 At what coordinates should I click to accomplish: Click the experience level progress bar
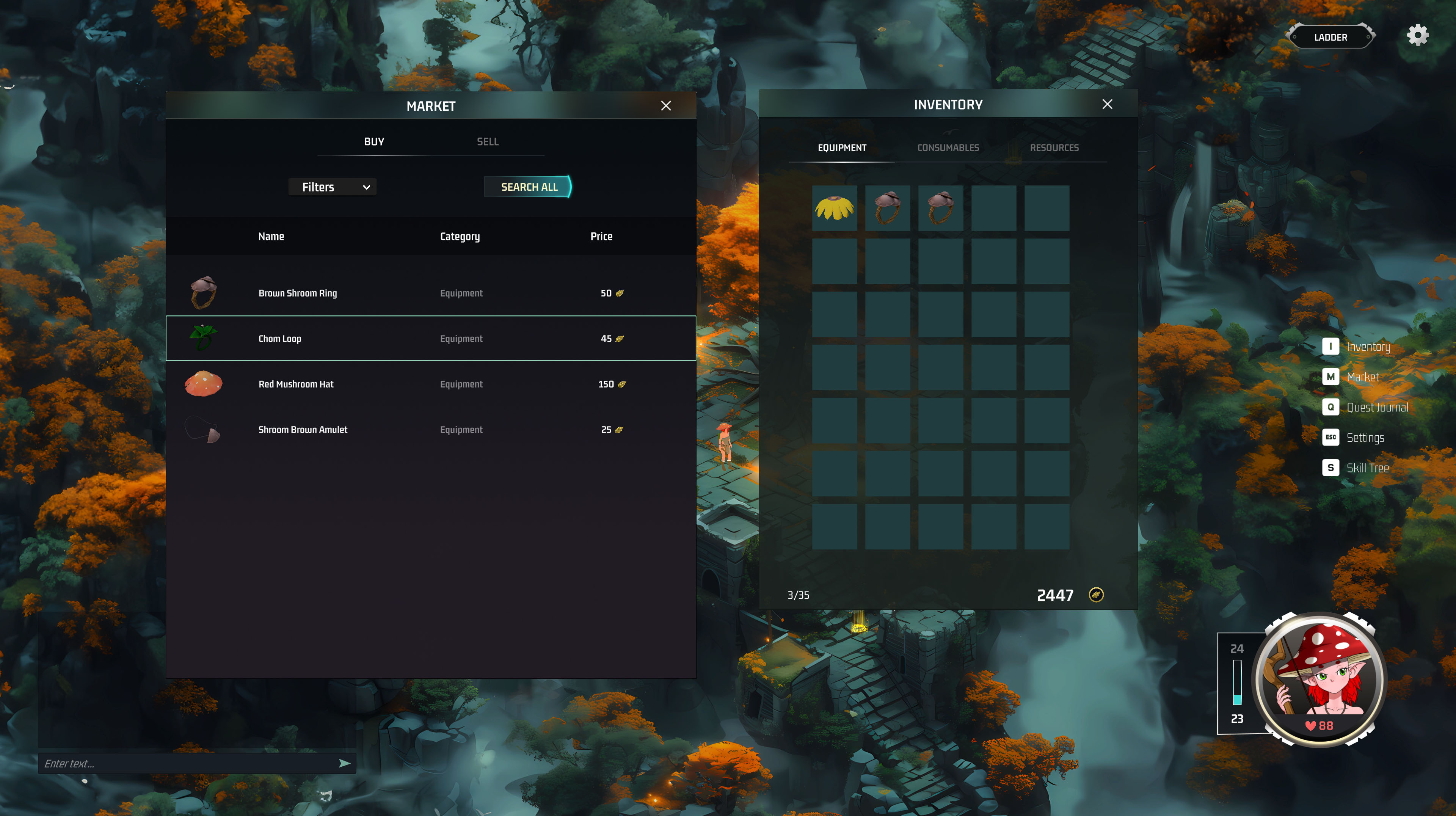click(1237, 682)
